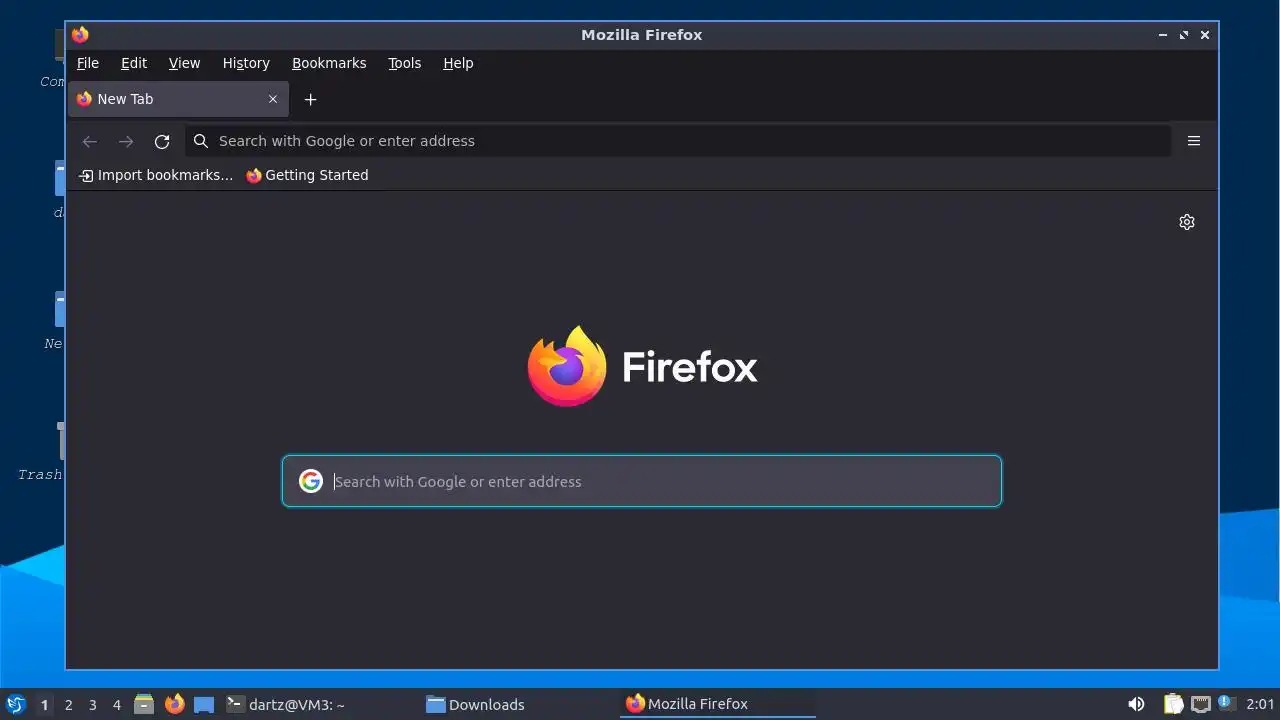The height and width of the screenshot is (720, 1280).
Task: Click the Google logo in search box
Action: coord(311,481)
